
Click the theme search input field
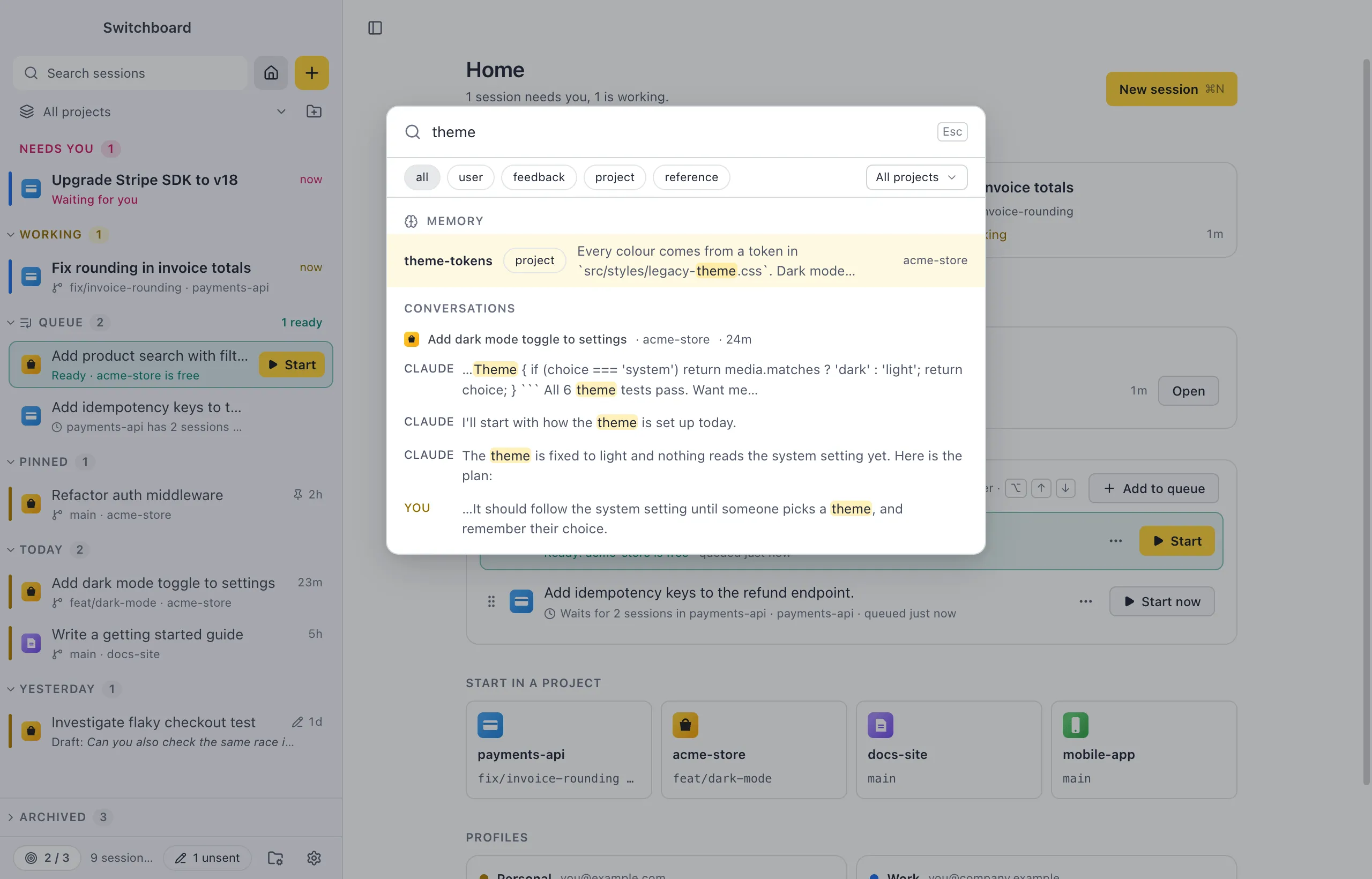[x=679, y=132]
